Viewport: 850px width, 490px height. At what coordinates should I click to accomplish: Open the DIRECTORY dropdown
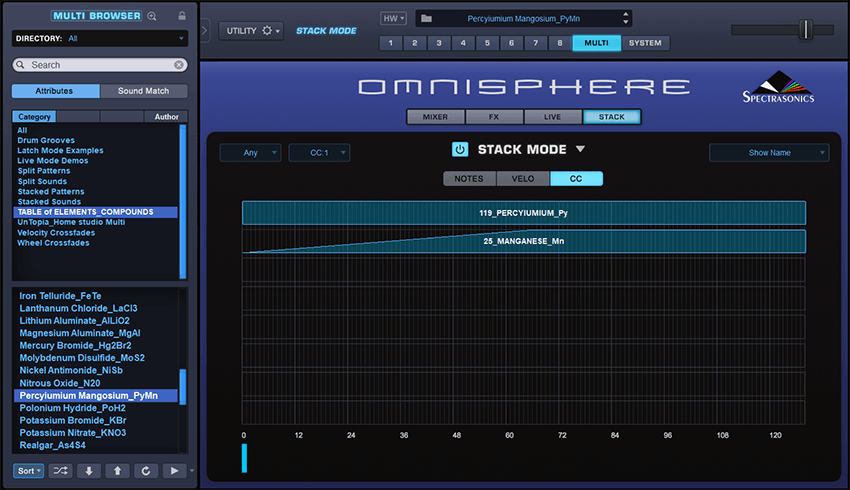pyautogui.click(x=100, y=38)
